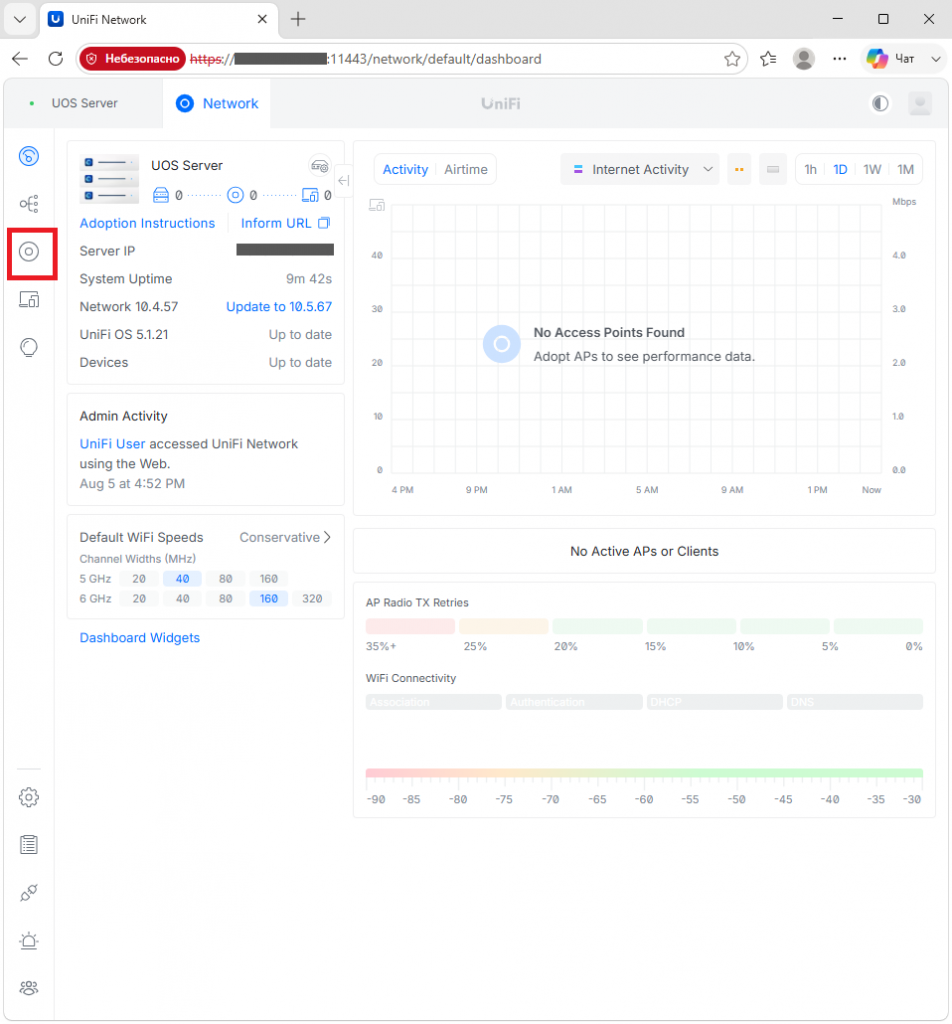952x1024 pixels.
Task: Open a new browser tab
Action: coord(298,19)
